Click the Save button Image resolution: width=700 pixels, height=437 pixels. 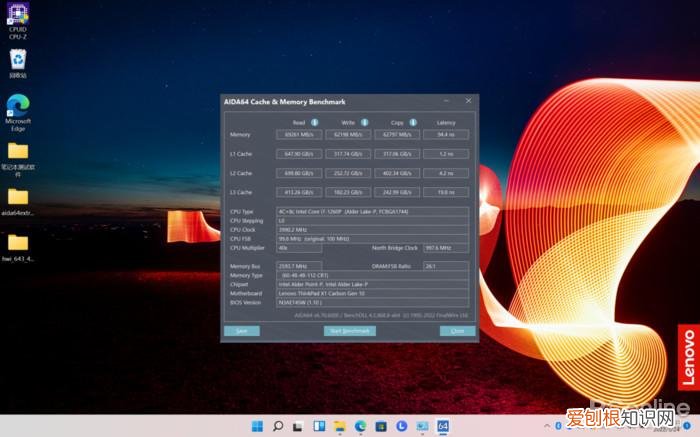(242, 331)
